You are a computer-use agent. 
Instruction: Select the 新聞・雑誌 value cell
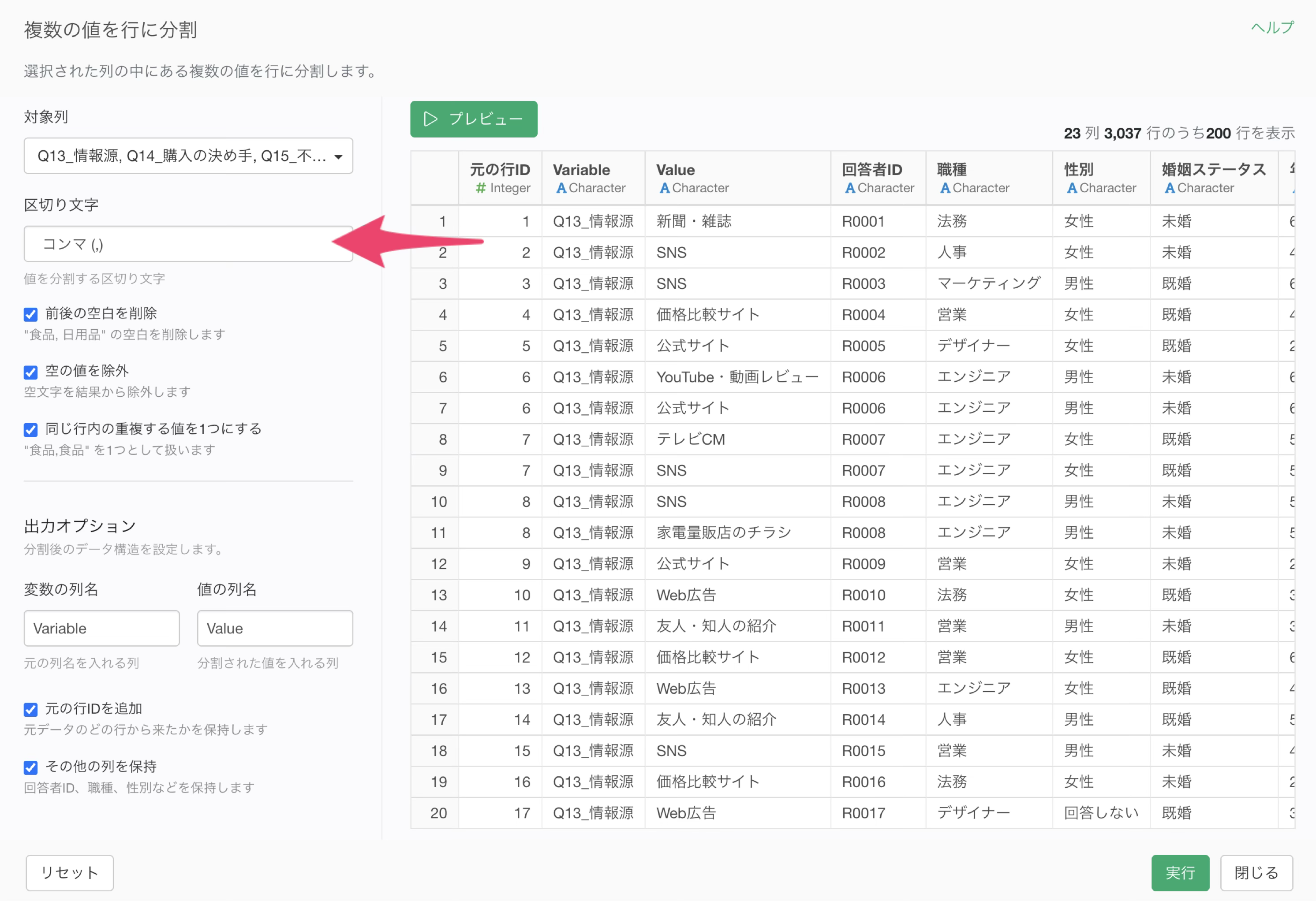tap(737, 221)
